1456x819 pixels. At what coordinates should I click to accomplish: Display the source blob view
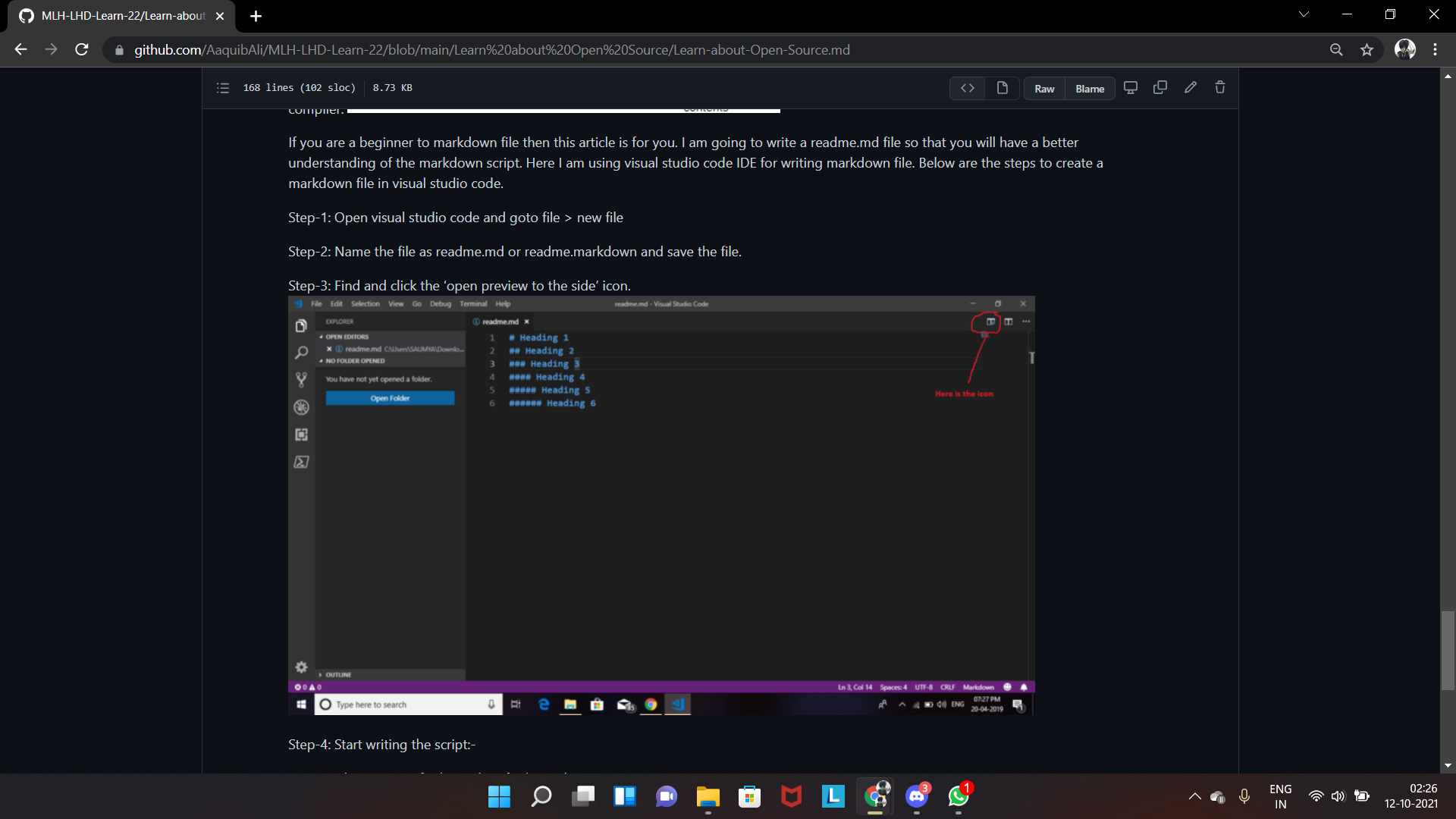coord(968,88)
